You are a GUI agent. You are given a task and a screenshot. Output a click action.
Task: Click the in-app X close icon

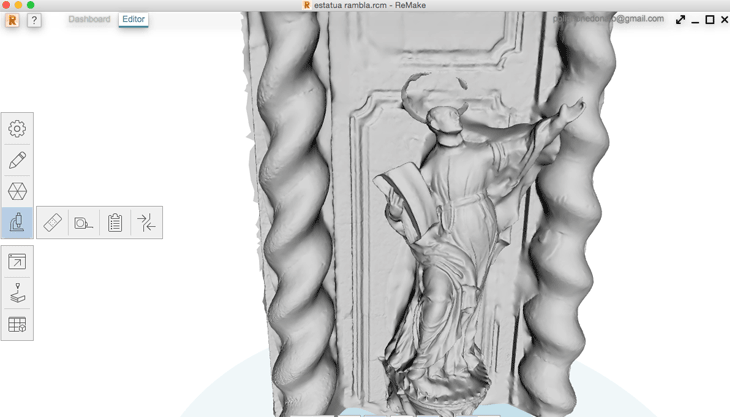(724, 20)
